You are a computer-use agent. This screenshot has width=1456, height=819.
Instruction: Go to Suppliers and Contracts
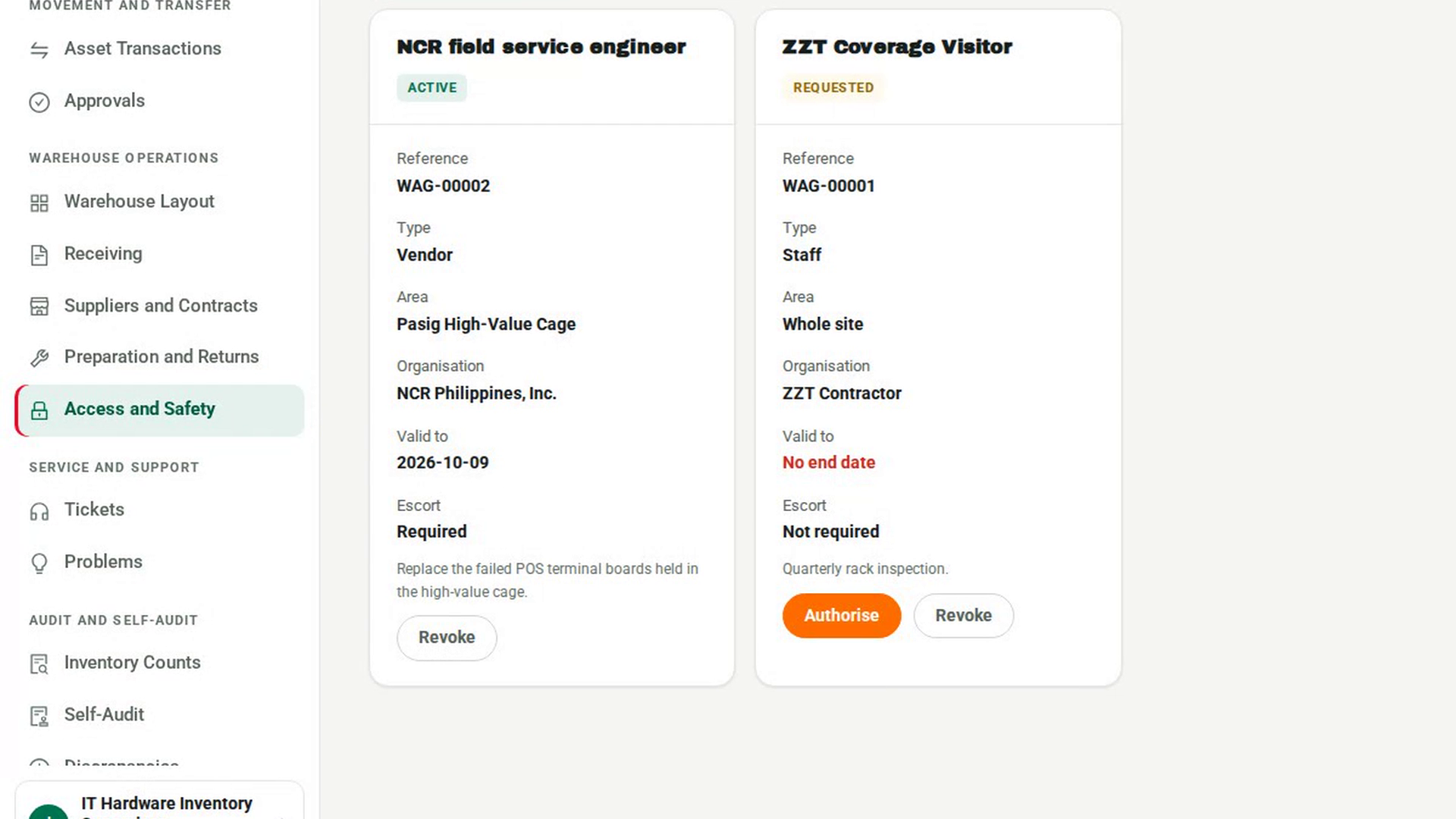[x=159, y=306]
